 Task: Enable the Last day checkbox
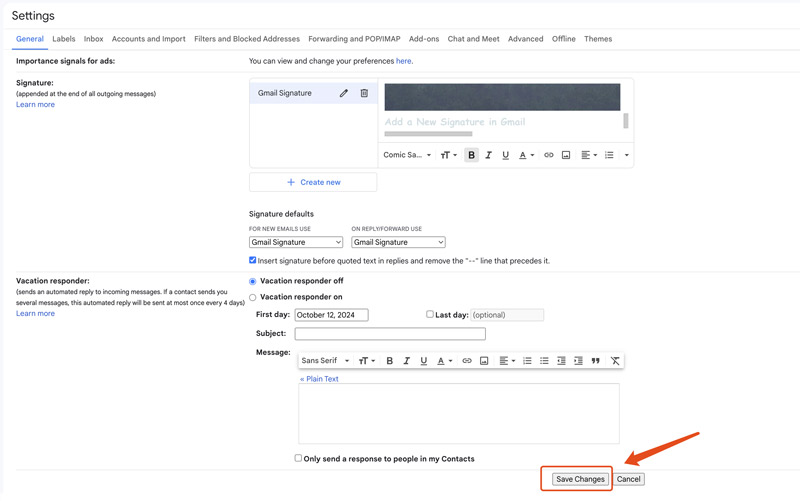[430, 314]
